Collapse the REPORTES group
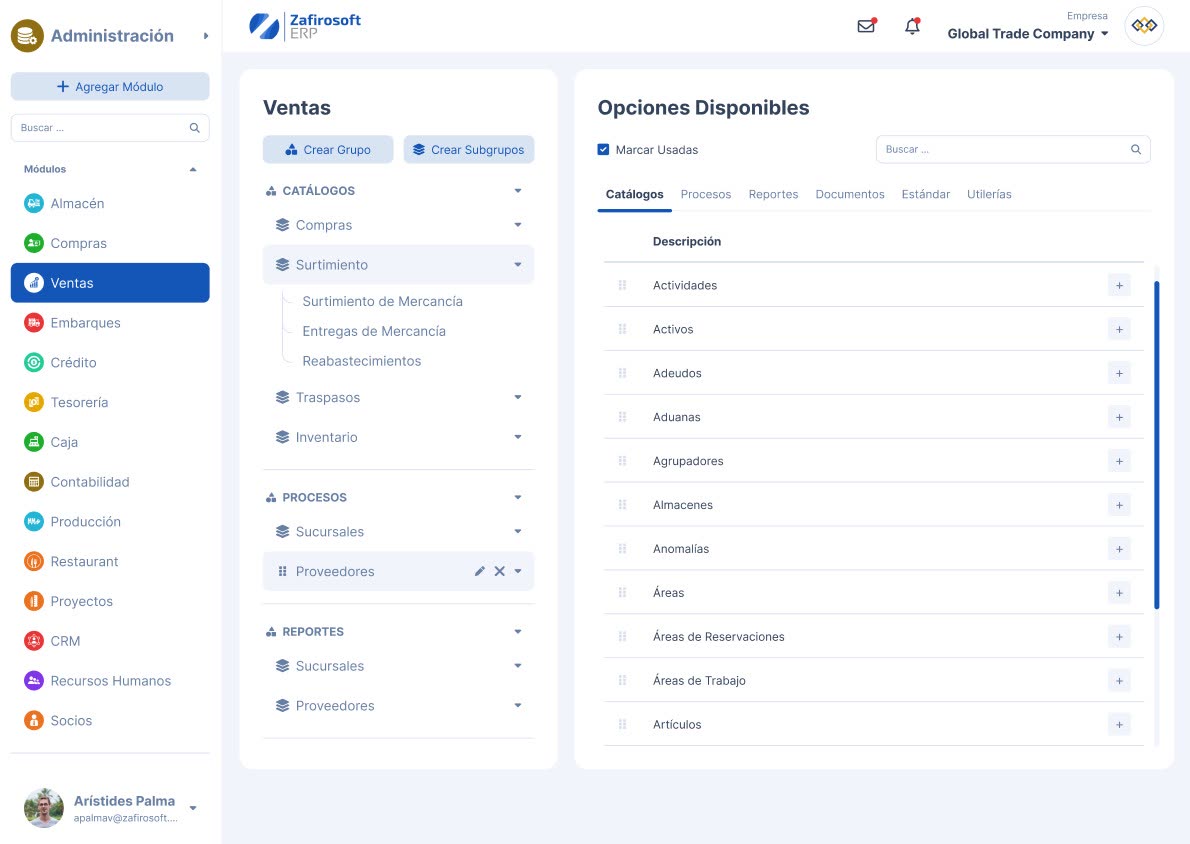 518,631
